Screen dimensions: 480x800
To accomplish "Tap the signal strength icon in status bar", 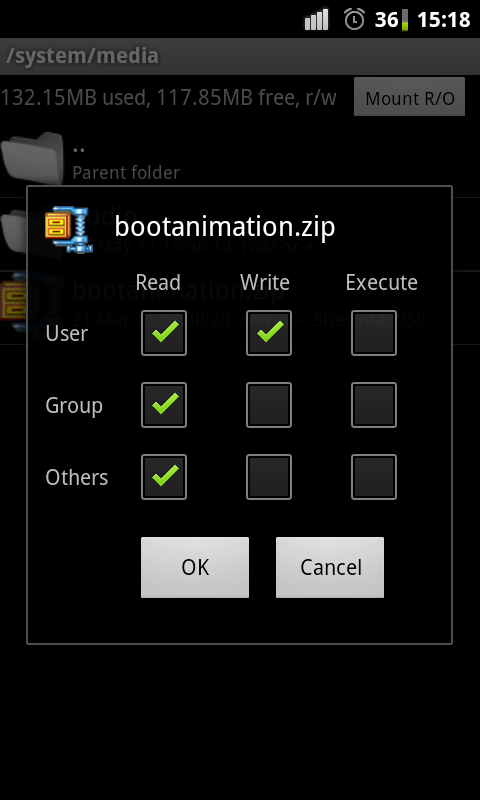I will coord(316,20).
